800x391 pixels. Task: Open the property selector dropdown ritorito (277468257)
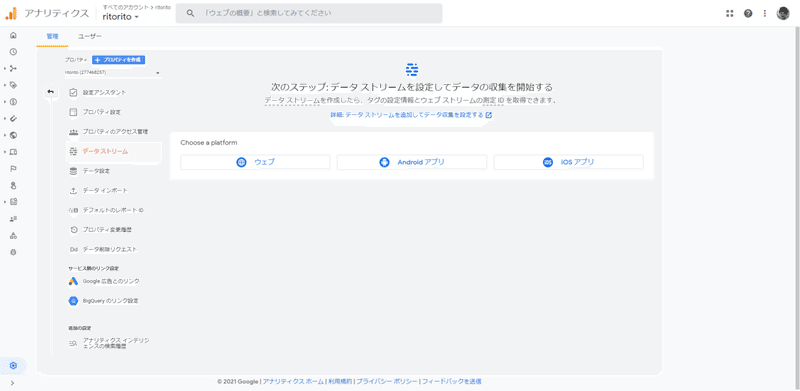tap(112, 73)
